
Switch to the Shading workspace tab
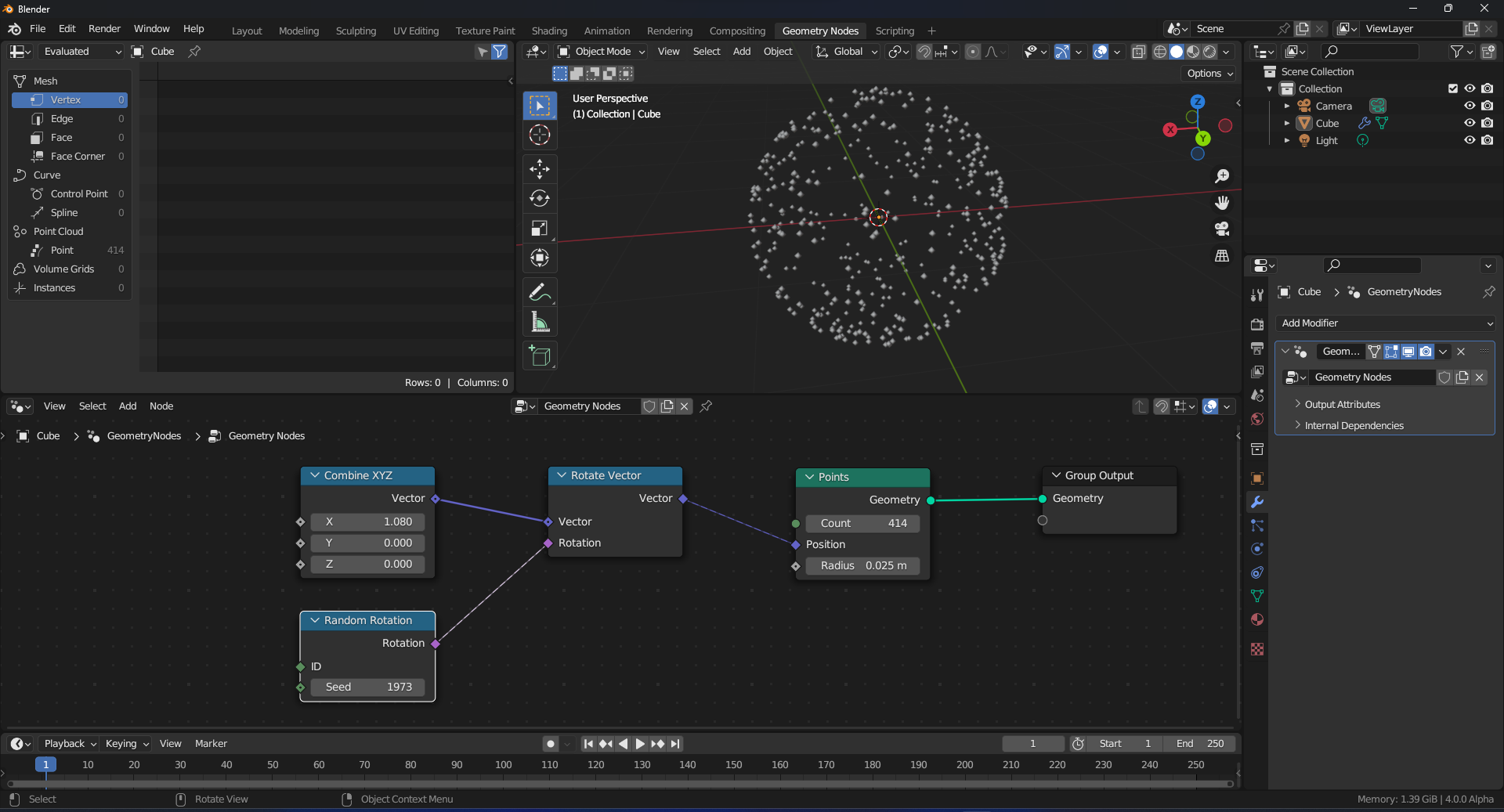tap(549, 31)
